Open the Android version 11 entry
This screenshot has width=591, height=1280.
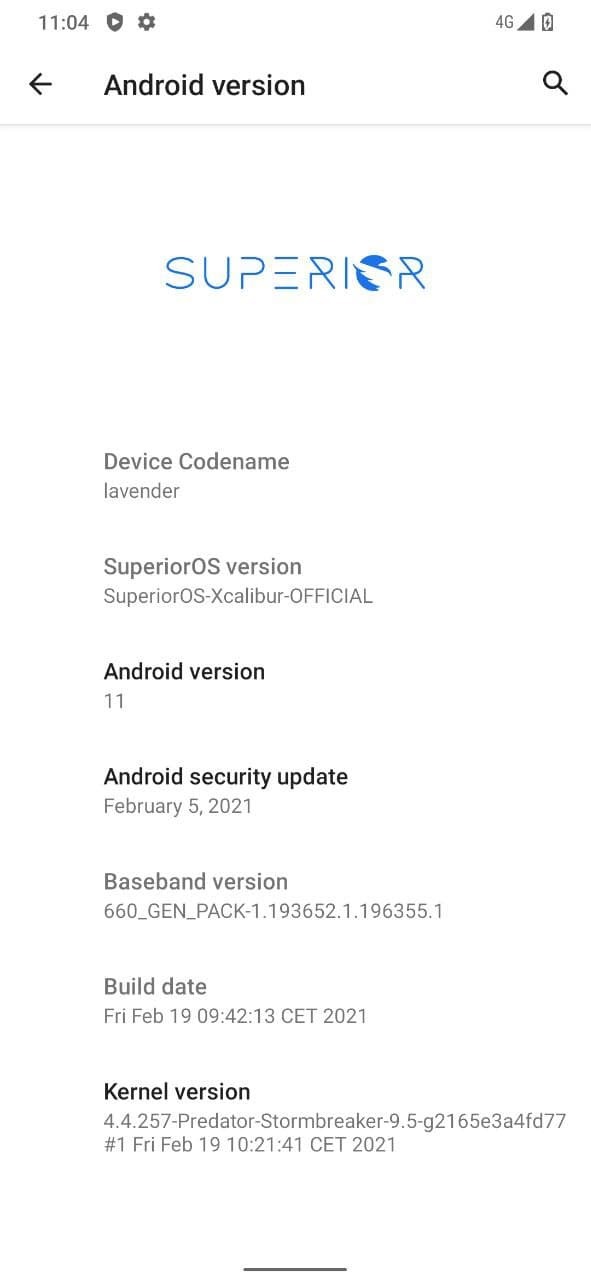tap(295, 685)
